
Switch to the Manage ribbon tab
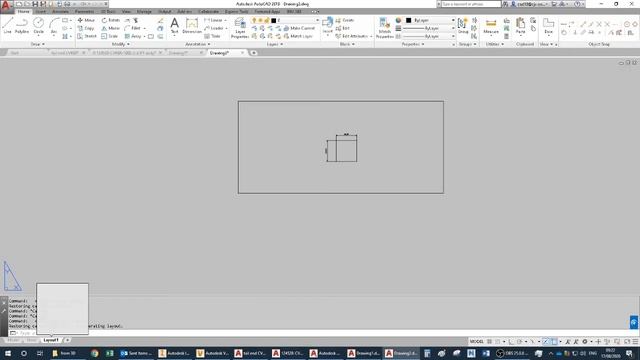click(x=144, y=11)
